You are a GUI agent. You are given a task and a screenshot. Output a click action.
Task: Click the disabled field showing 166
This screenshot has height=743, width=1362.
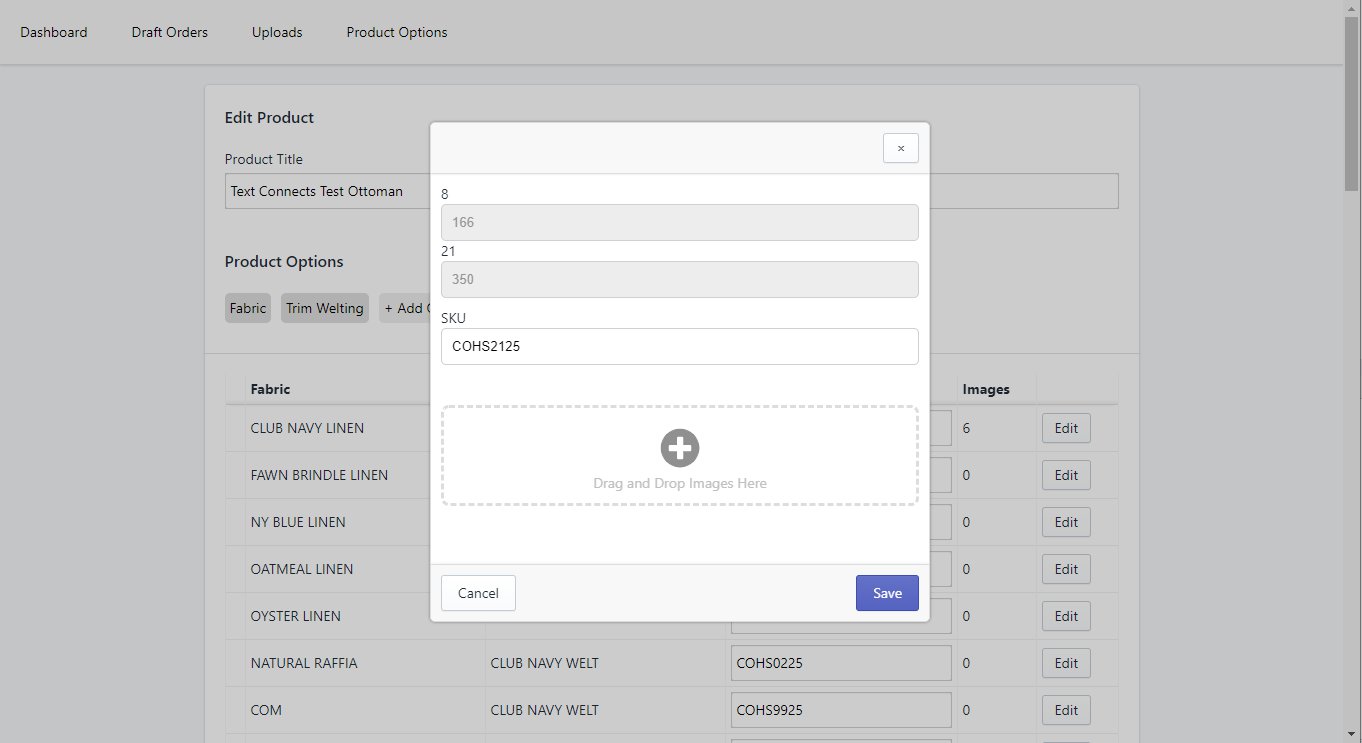[x=679, y=222]
